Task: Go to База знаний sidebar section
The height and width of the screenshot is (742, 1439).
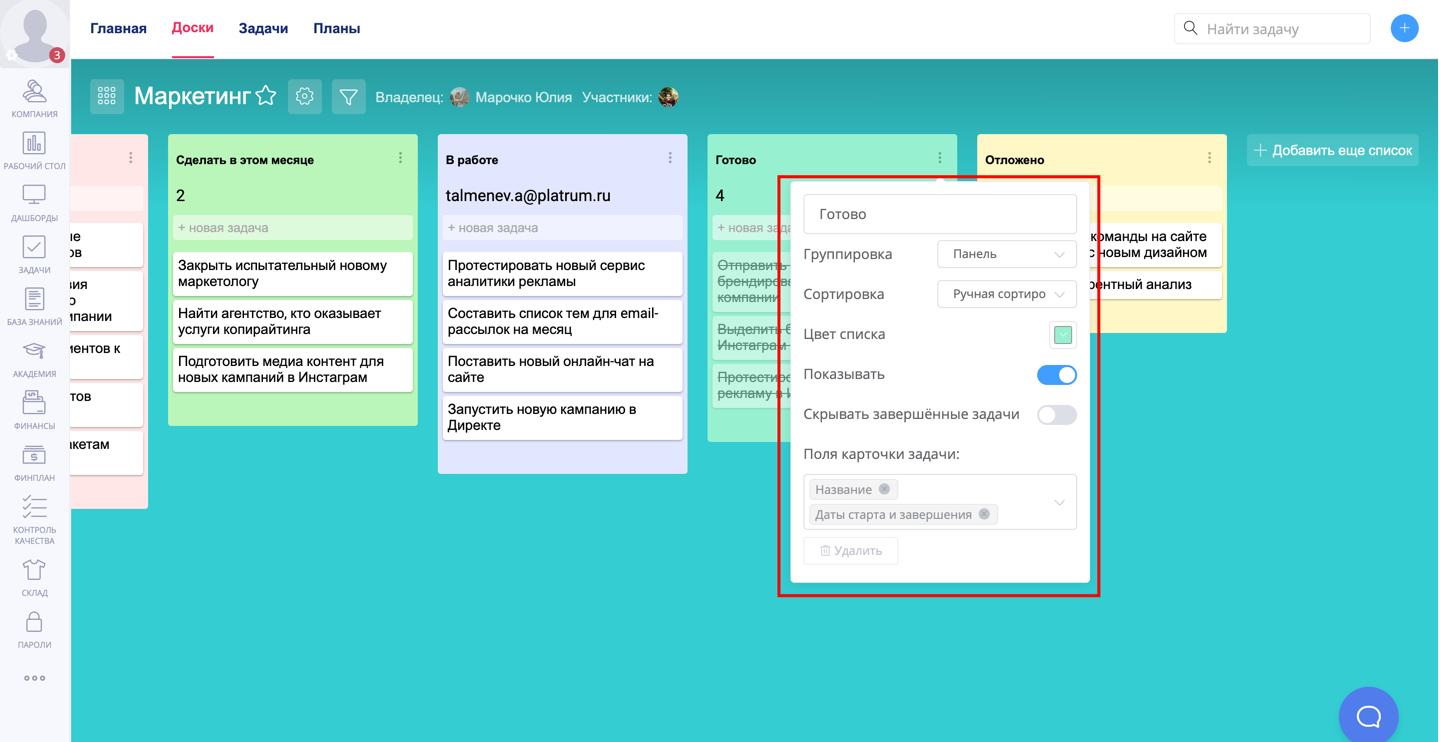Action: click(34, 306)
